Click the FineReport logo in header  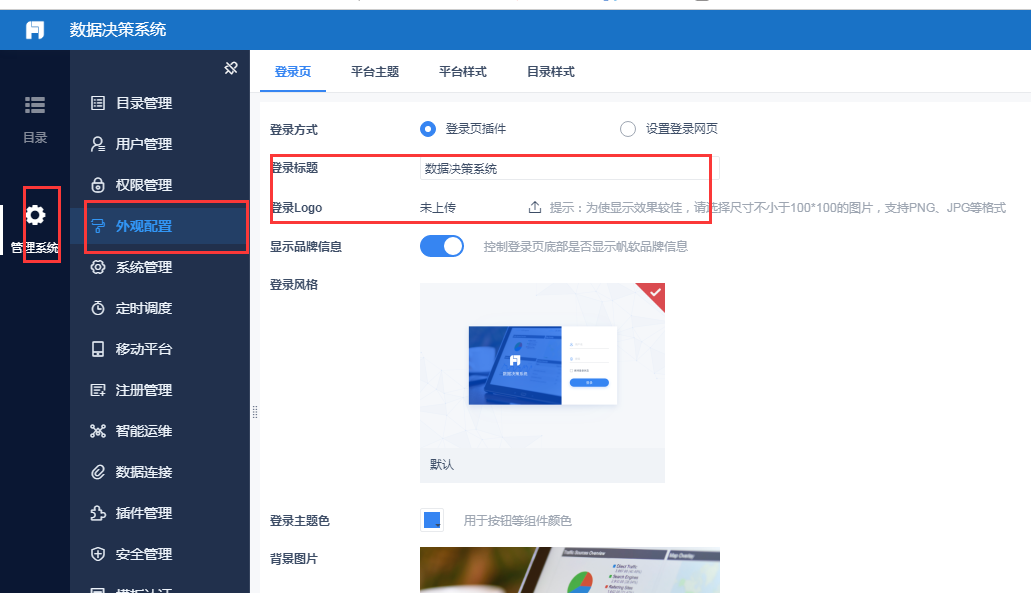[35, 30]
